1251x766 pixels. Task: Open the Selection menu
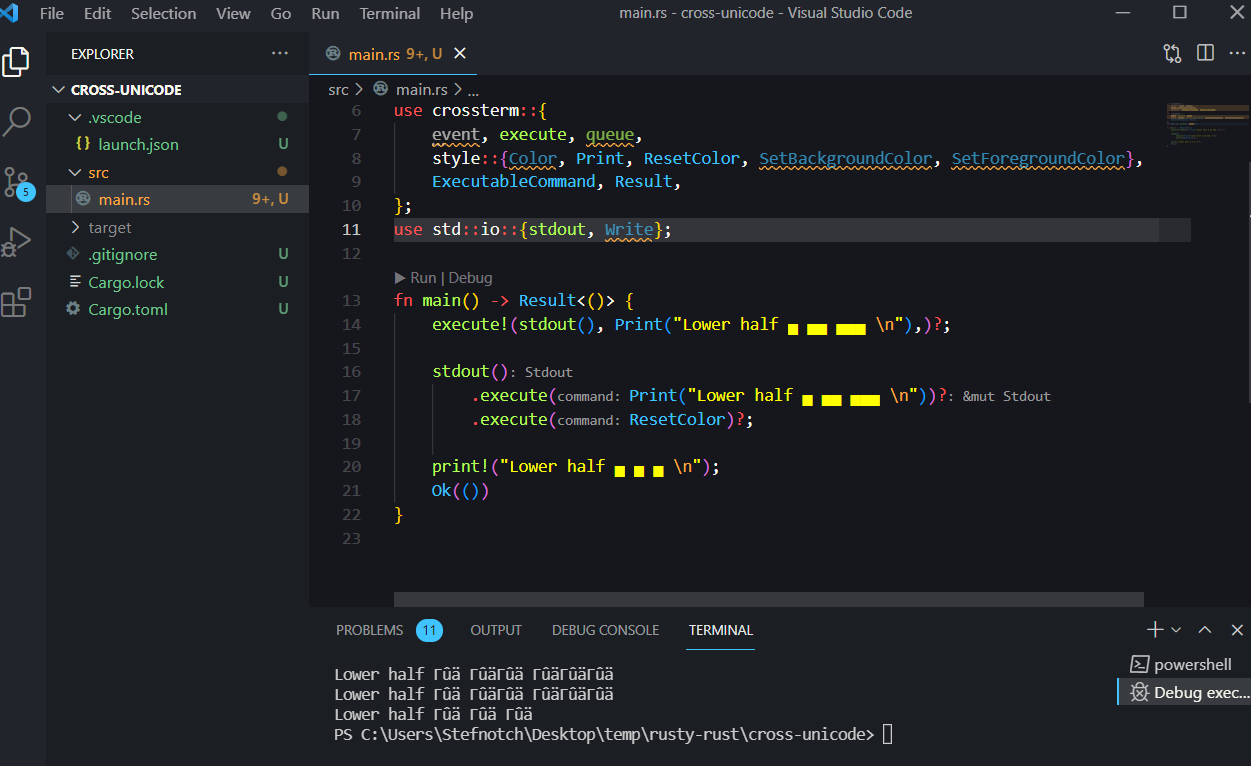coord(163,13)
